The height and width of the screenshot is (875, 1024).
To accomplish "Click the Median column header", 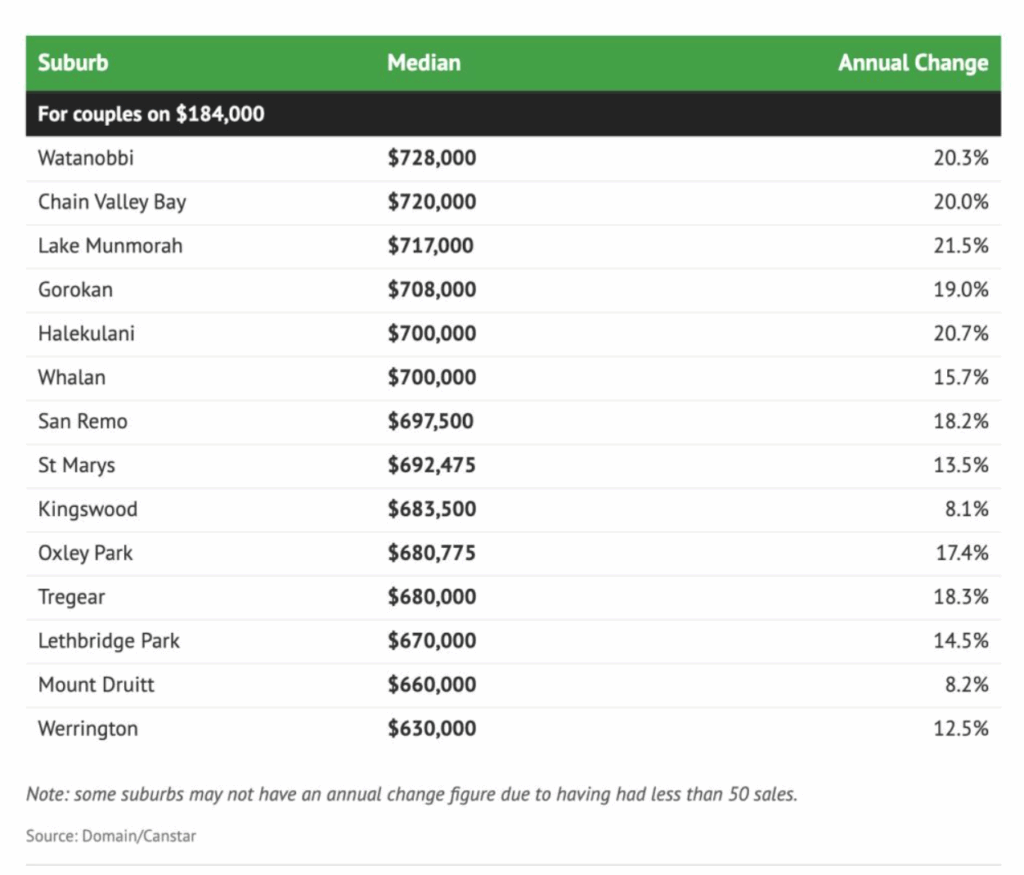I will click(x=424, y=63).
